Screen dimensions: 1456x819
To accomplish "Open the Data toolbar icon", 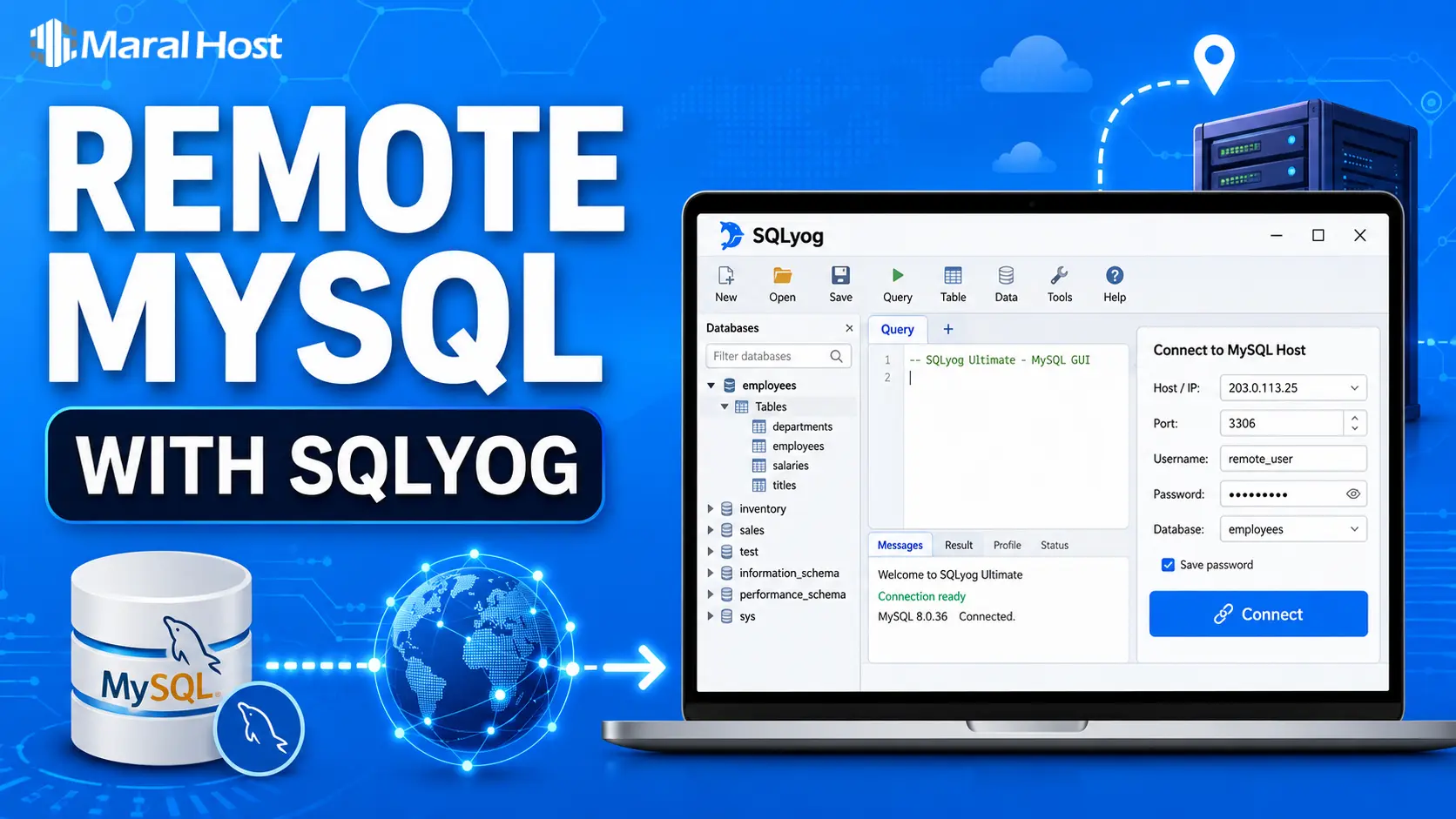I will pos(1006,276).
